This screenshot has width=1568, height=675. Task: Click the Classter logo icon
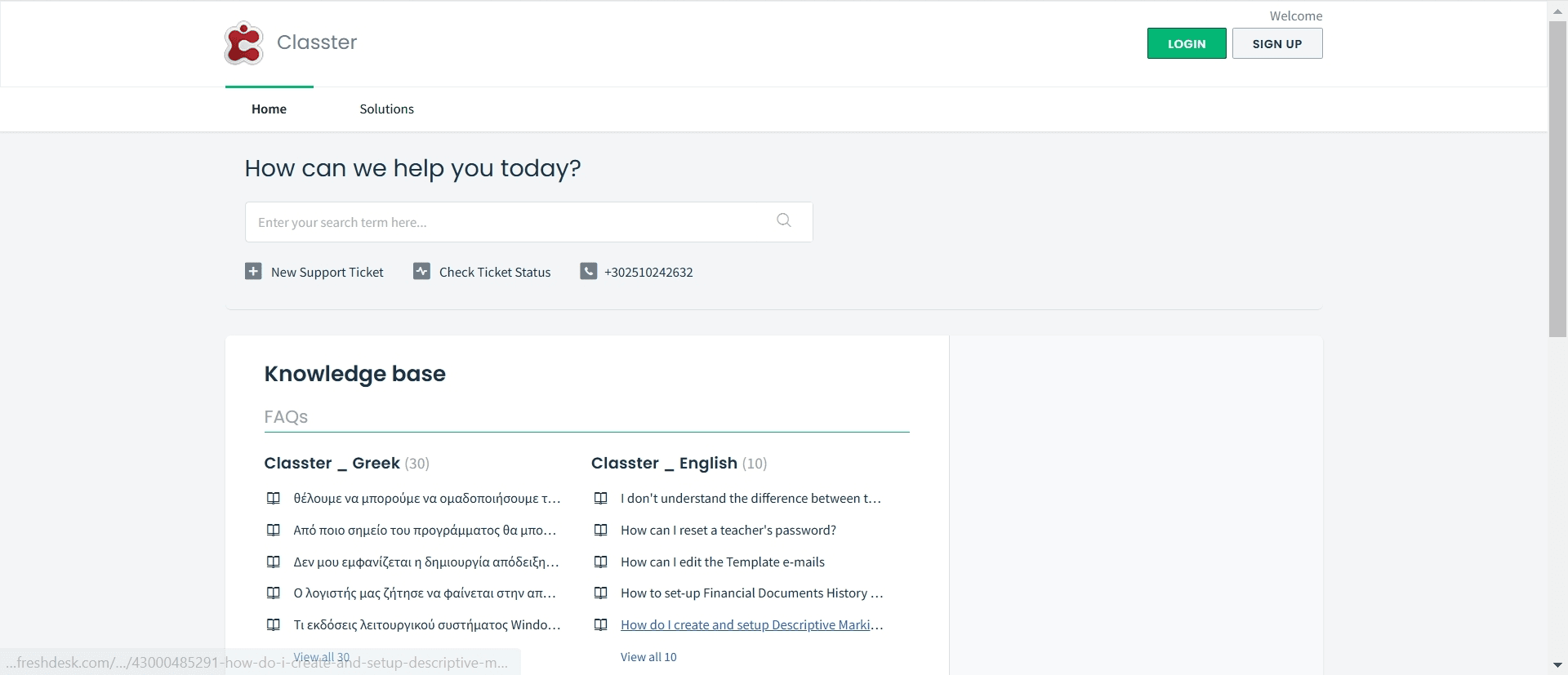[x=243, y=42]
